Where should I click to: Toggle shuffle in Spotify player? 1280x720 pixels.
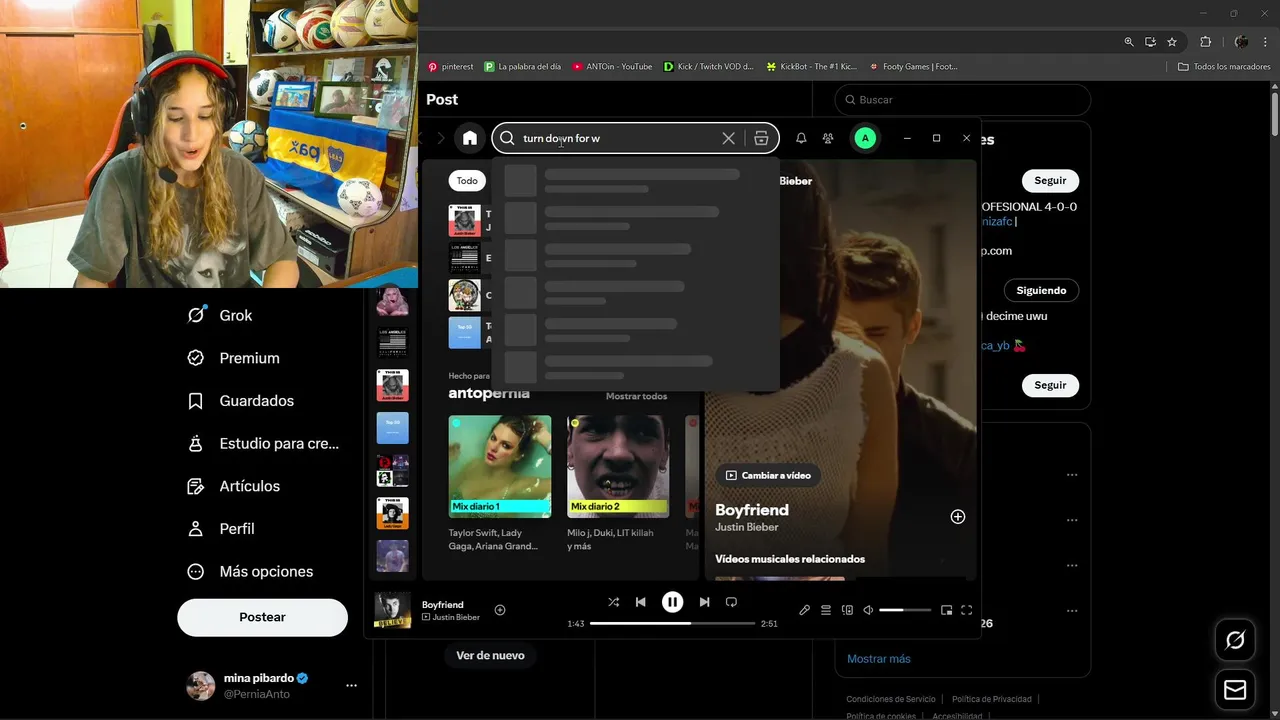(x=614, y=602)
